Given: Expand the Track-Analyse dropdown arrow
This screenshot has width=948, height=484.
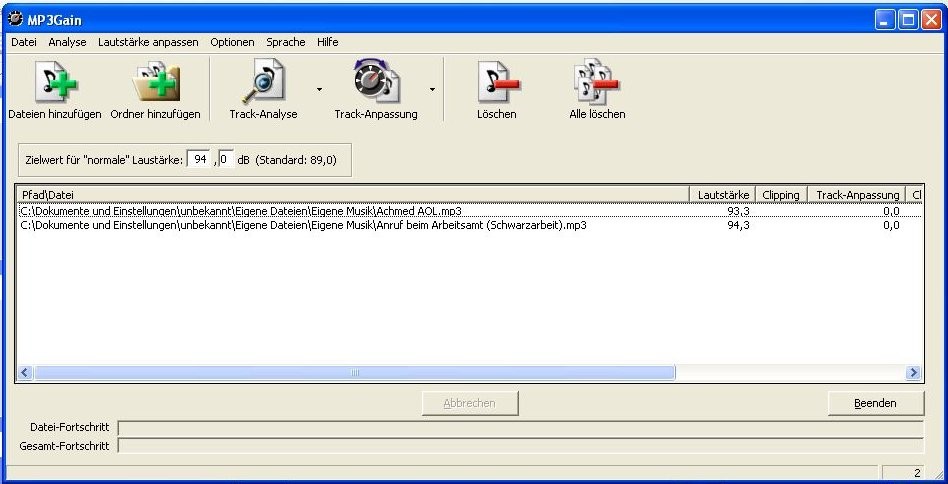Looking at the screenshot, I should (x=319, y=89).
